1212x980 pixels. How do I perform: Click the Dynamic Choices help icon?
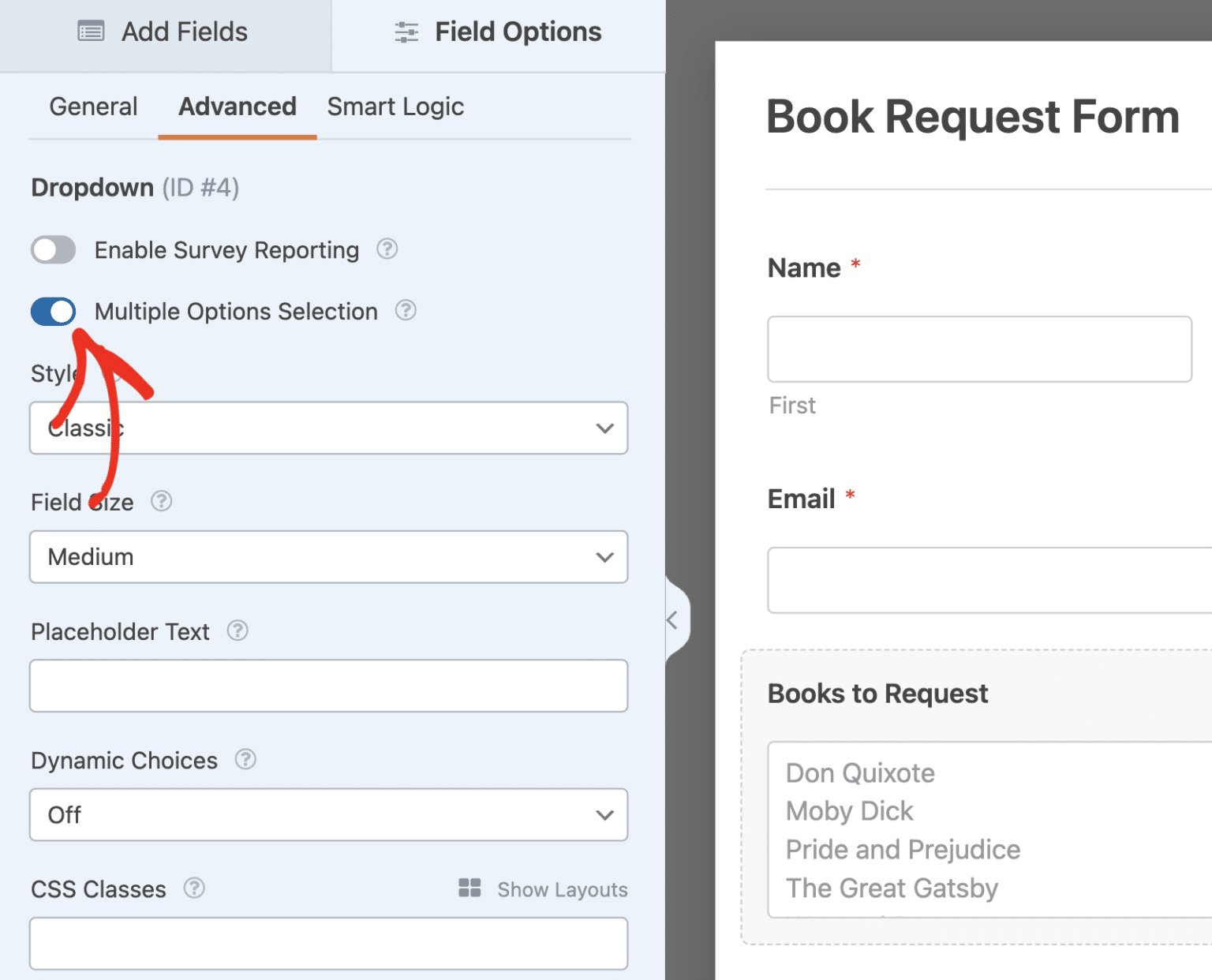(245, 760)
